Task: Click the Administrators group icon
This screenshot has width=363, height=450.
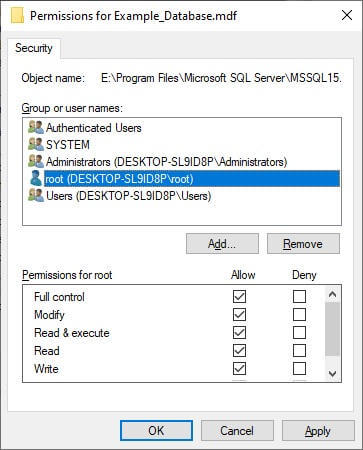Action: point(36,161)
